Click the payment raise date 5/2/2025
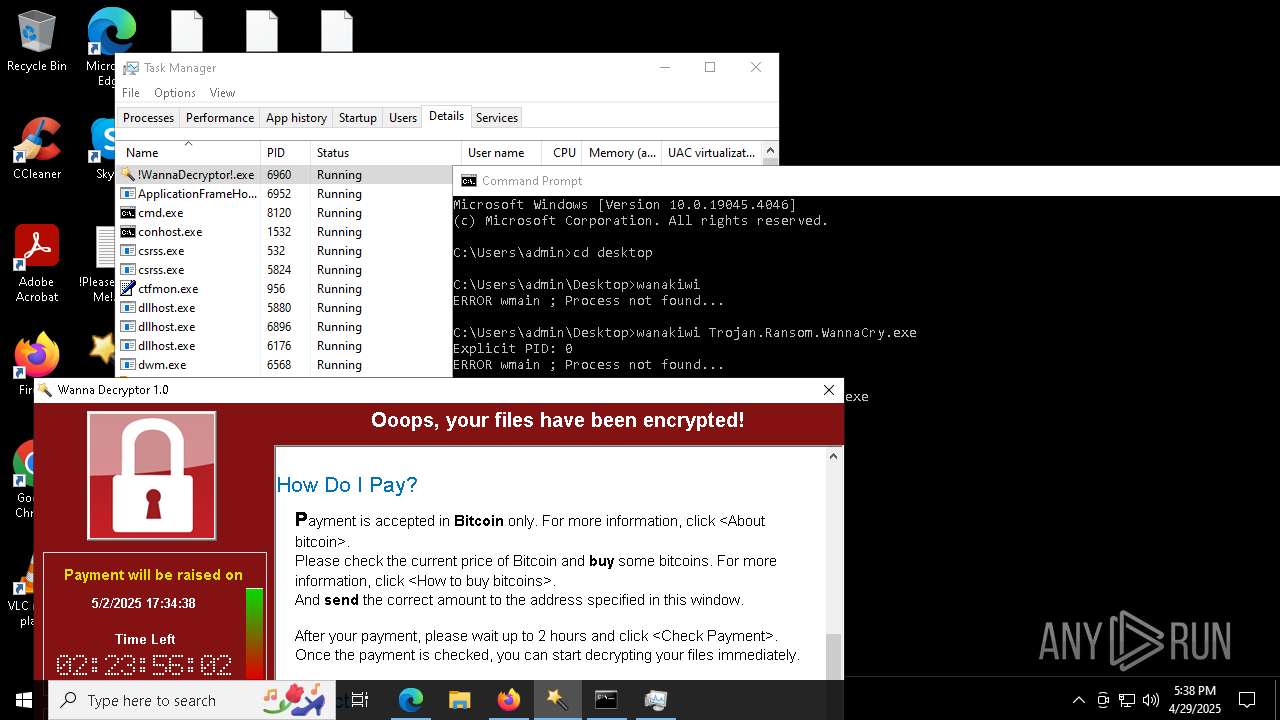 [143, 603]
